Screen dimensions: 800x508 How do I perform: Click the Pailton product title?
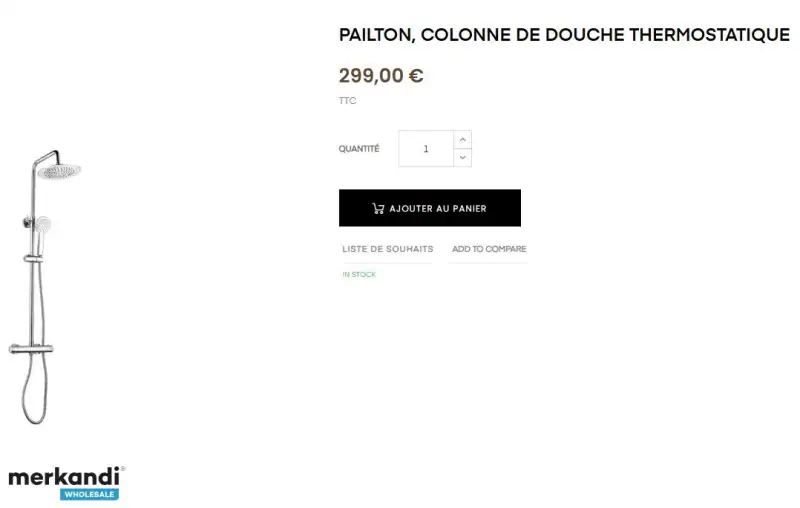564,35
